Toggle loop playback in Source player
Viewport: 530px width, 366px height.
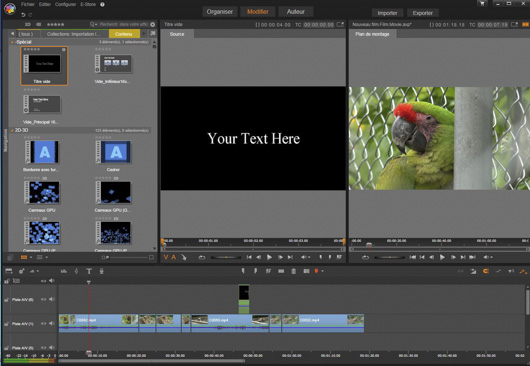(x=202, y=257)
